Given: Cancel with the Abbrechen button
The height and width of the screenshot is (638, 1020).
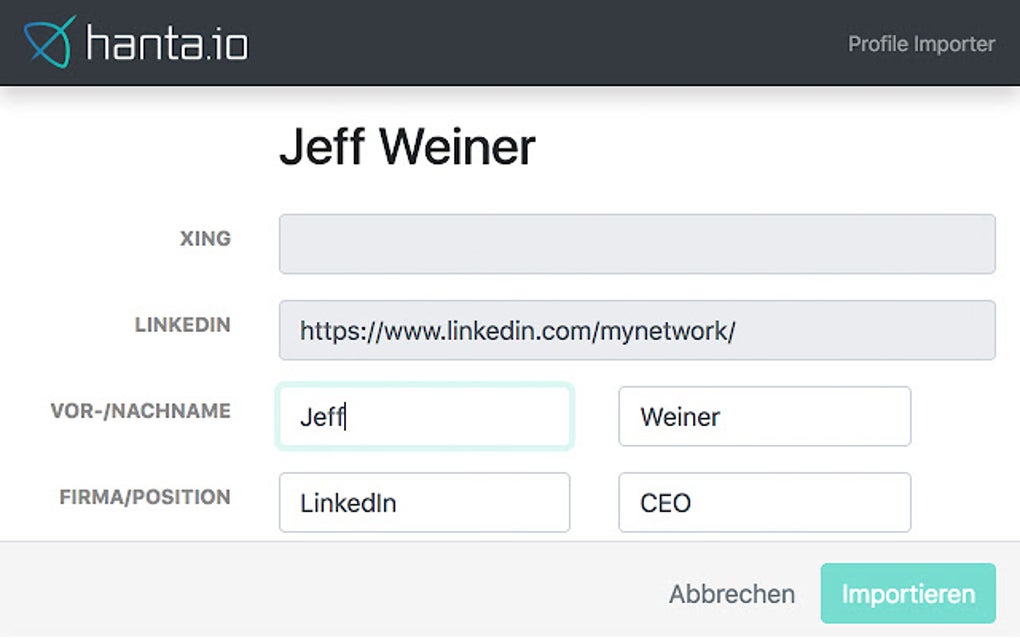Looking at the screenshot, I should [732, 594].
